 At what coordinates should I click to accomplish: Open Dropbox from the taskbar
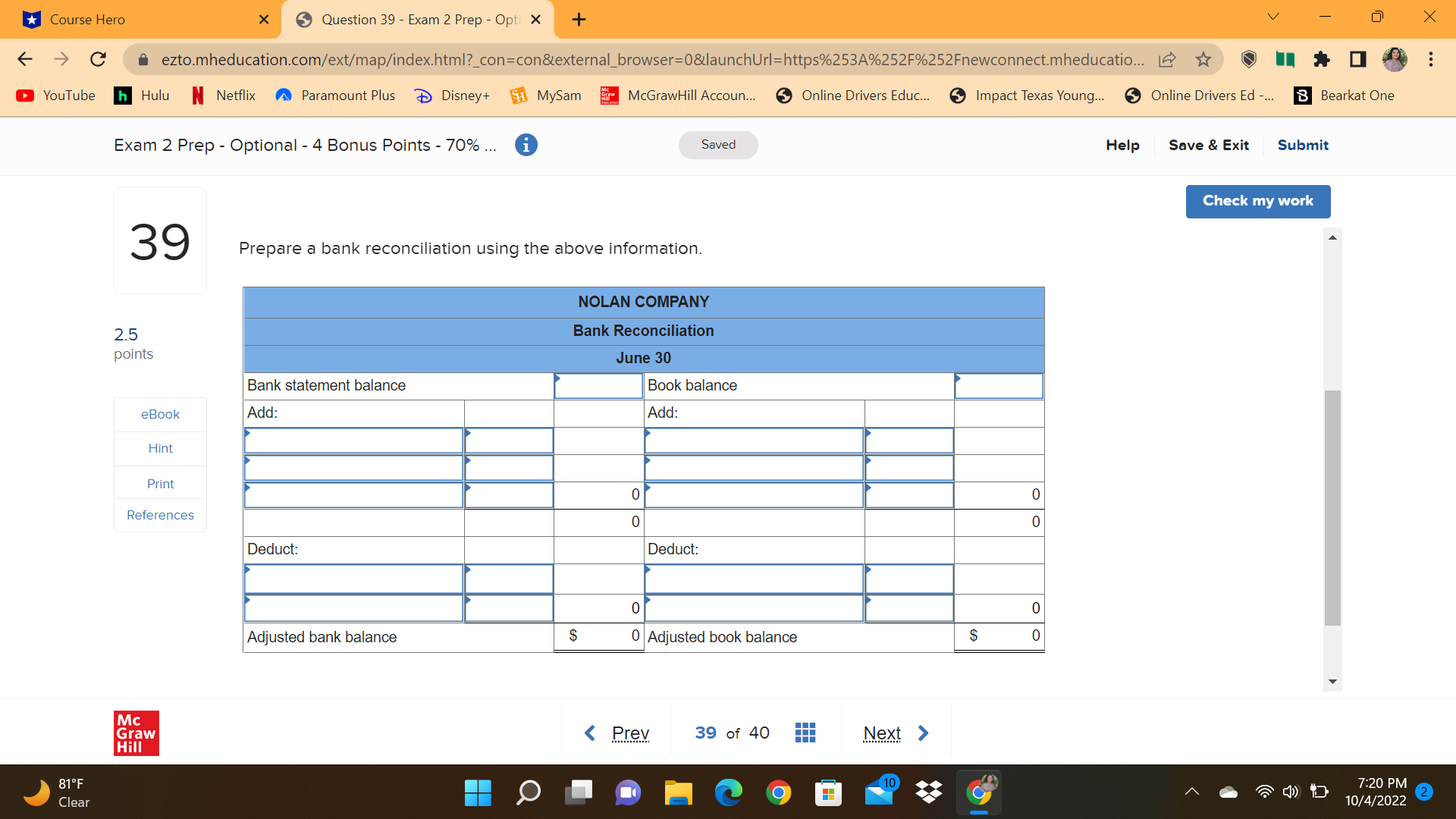(x=928, y=792)
